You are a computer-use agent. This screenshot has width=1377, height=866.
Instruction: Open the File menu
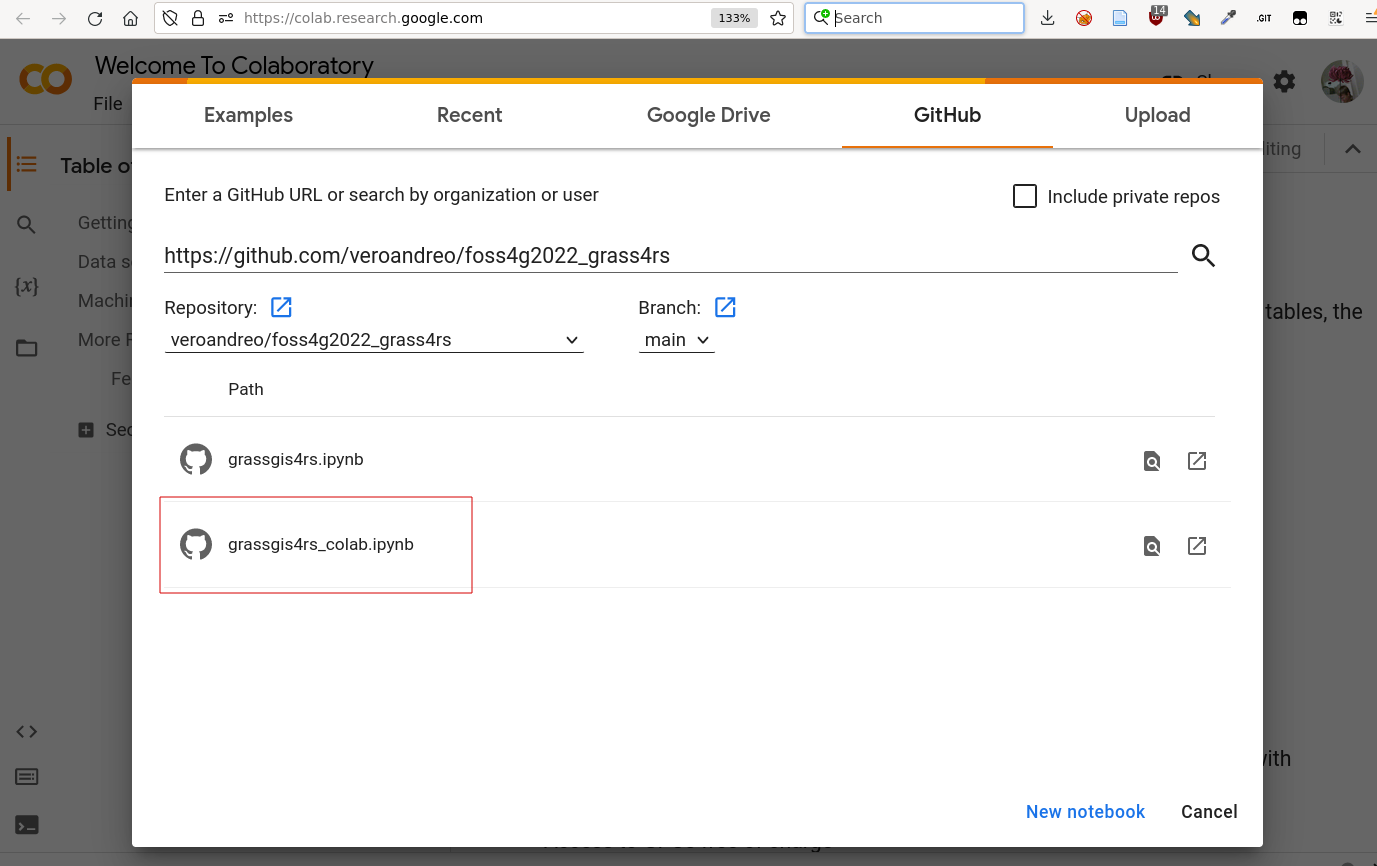pyautogui.click(x=108, y=103)
